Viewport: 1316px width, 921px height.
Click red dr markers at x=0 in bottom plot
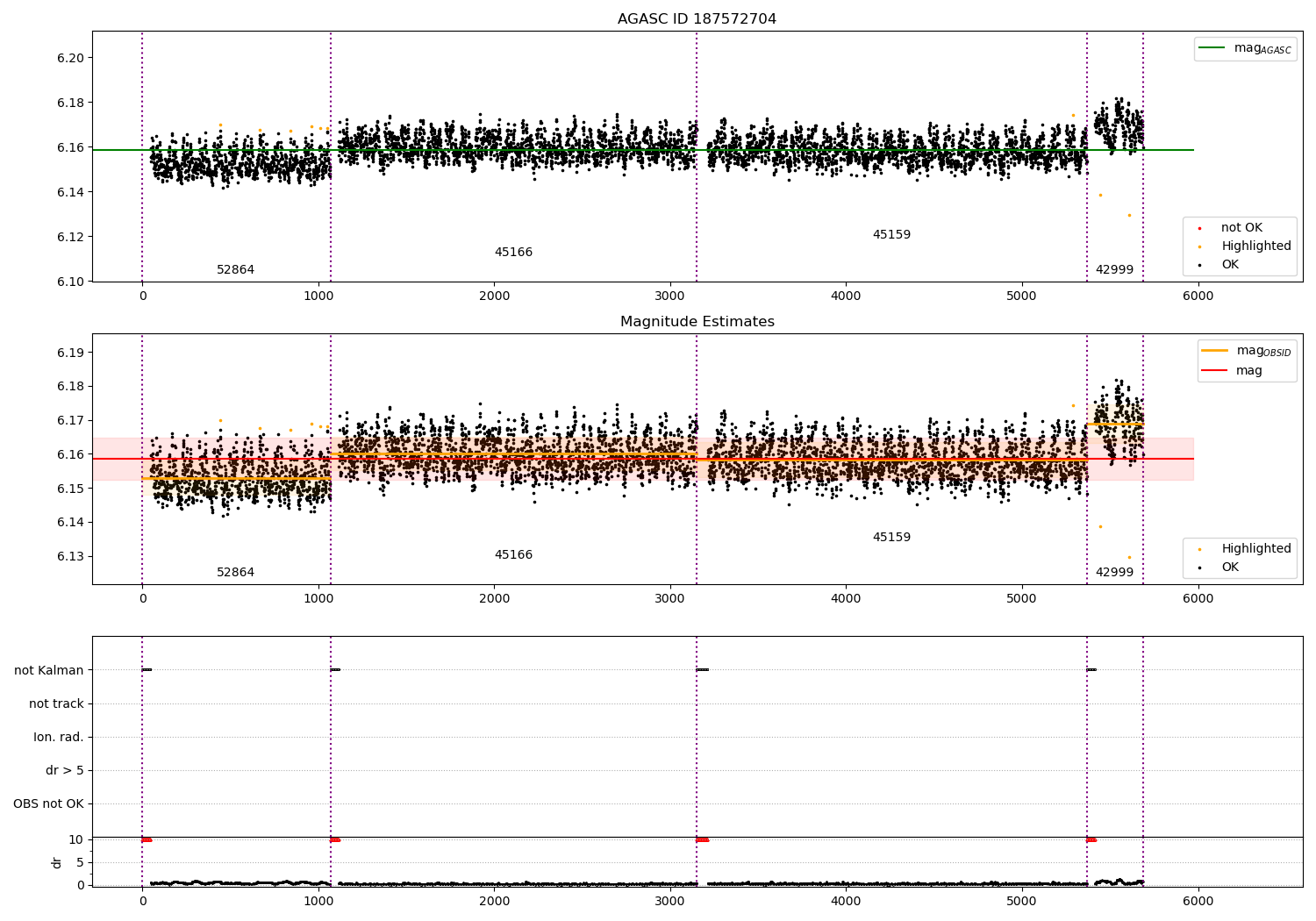[x=147, y=840]
